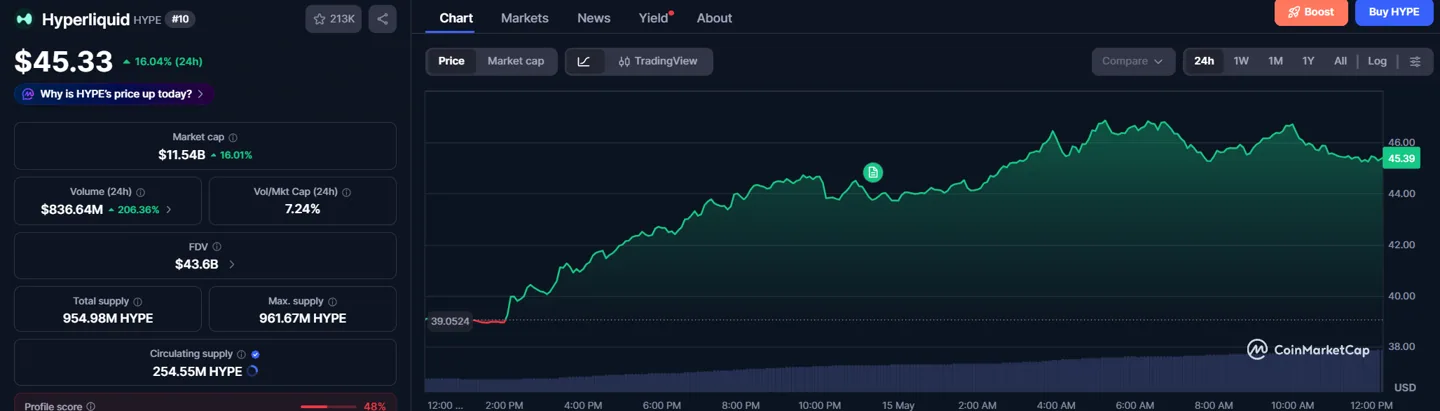The image size is (1440, 411).
Task: Click the 39.0524 opening price label
Action: pos(449,321)
